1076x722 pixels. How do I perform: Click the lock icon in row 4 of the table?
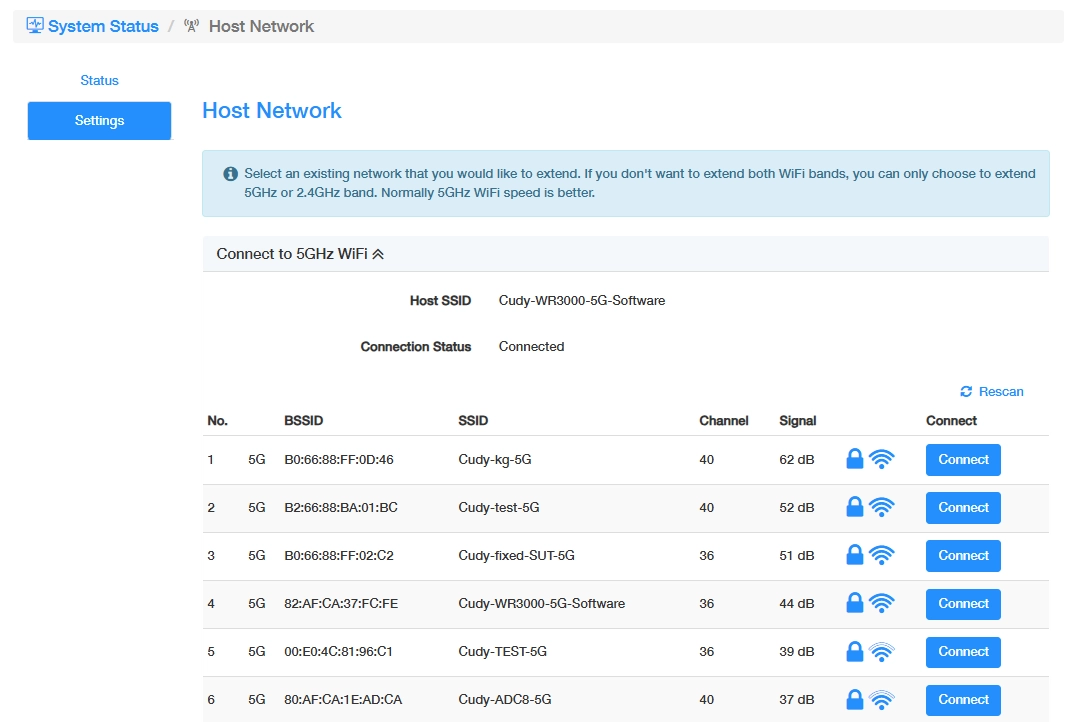(x=854, y=603)
